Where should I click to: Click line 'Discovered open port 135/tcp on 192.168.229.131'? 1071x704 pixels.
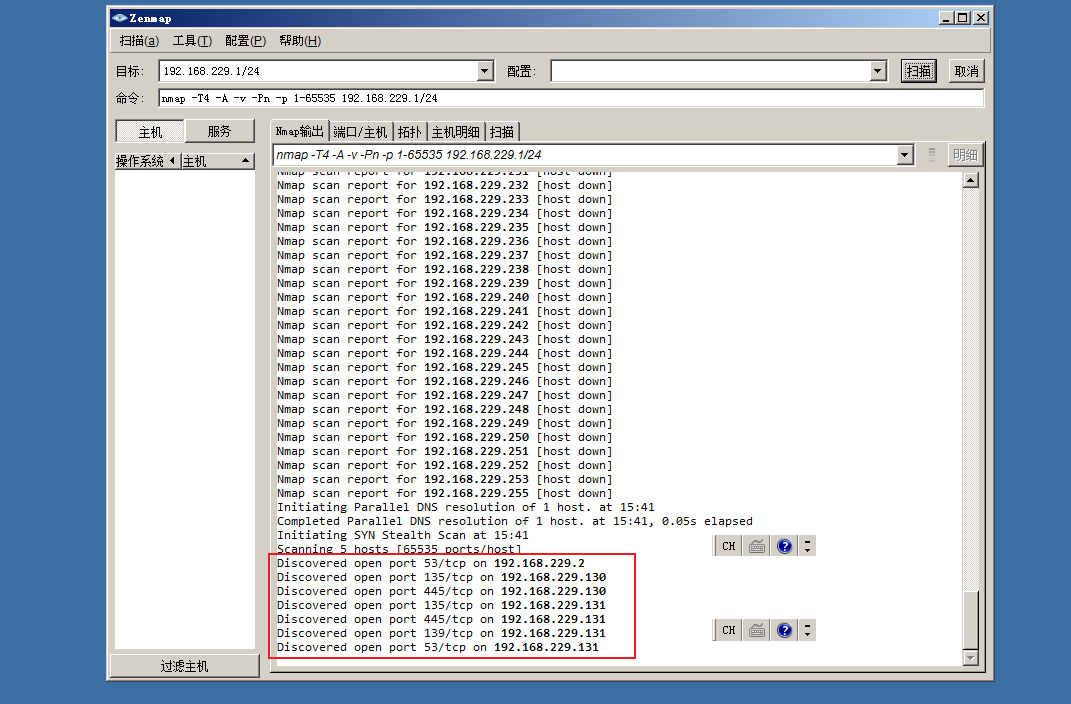[441, 606]
